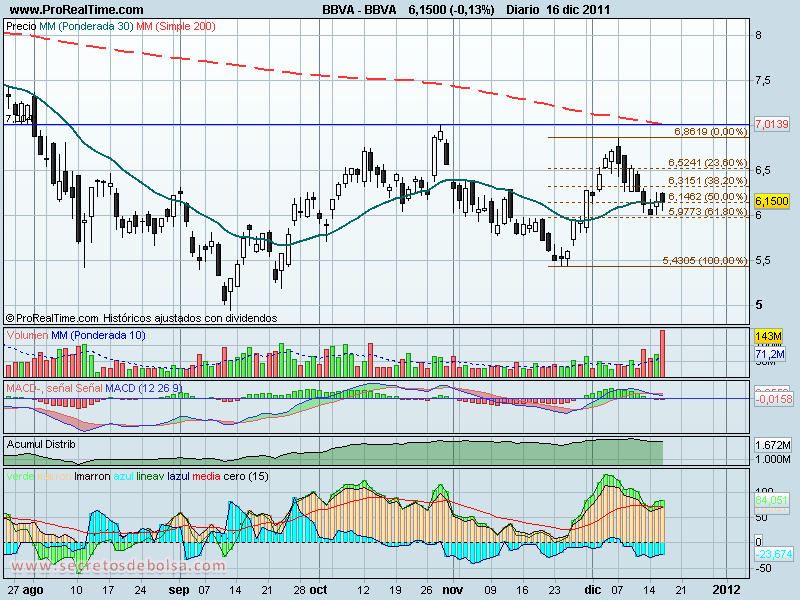Click the Volumen indicator label
Image resolution: width=800 pixels, height=600 pixels.
tap(28, 335)
